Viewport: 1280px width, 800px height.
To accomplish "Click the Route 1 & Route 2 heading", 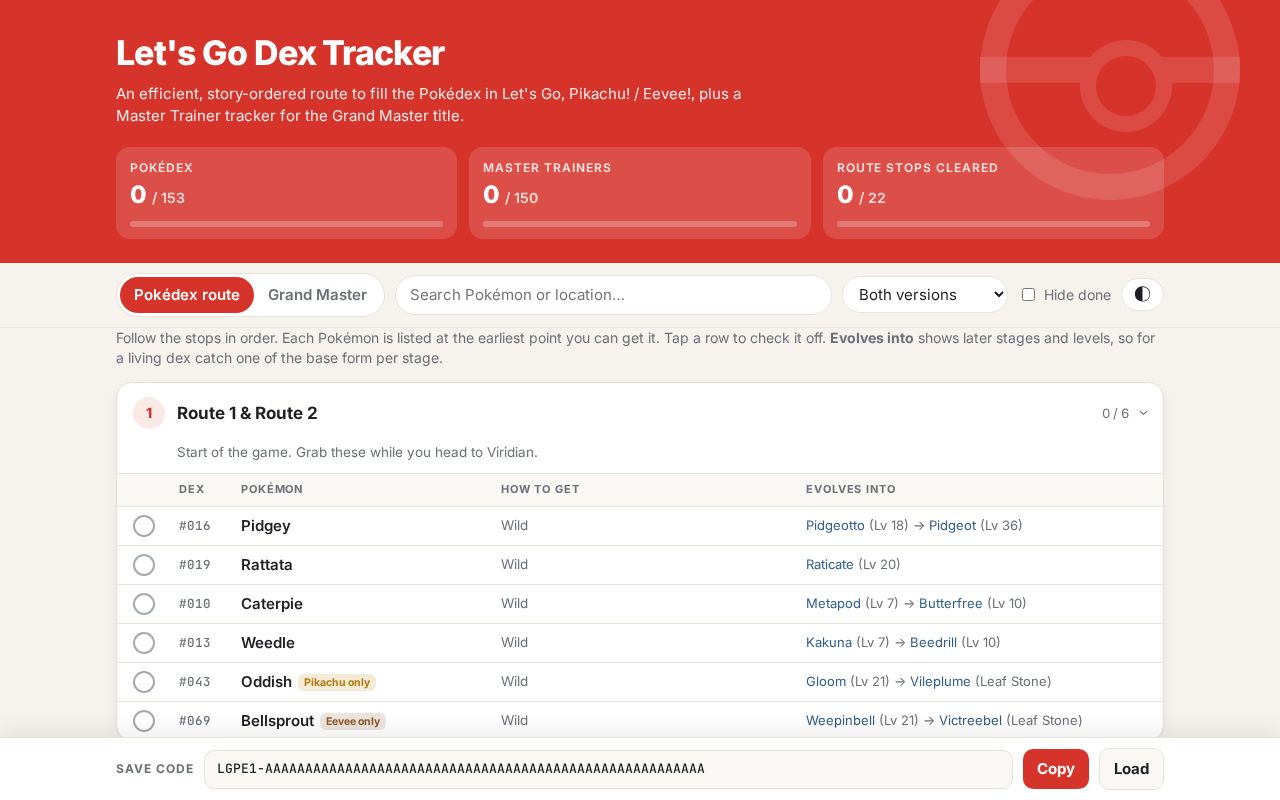I will pyautogui.click(x=247, y=414).
